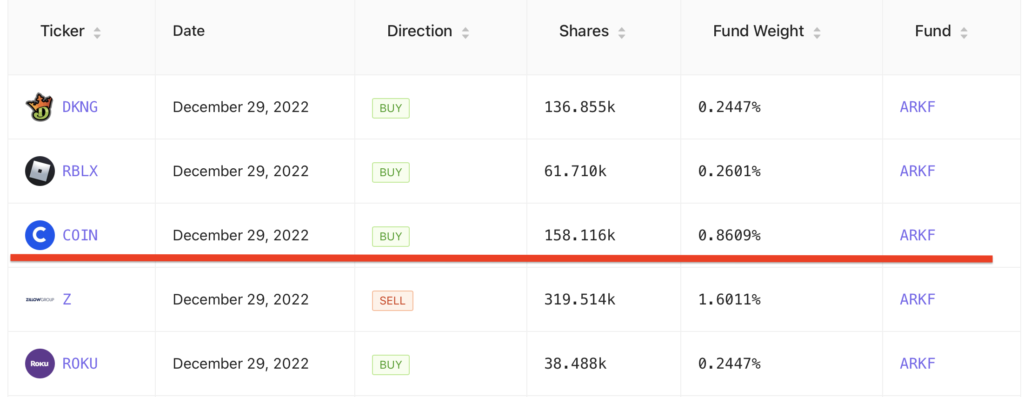Open ARKF fund link in Z row
This screenshot has height=397, width=1024.
click(918, 300)
